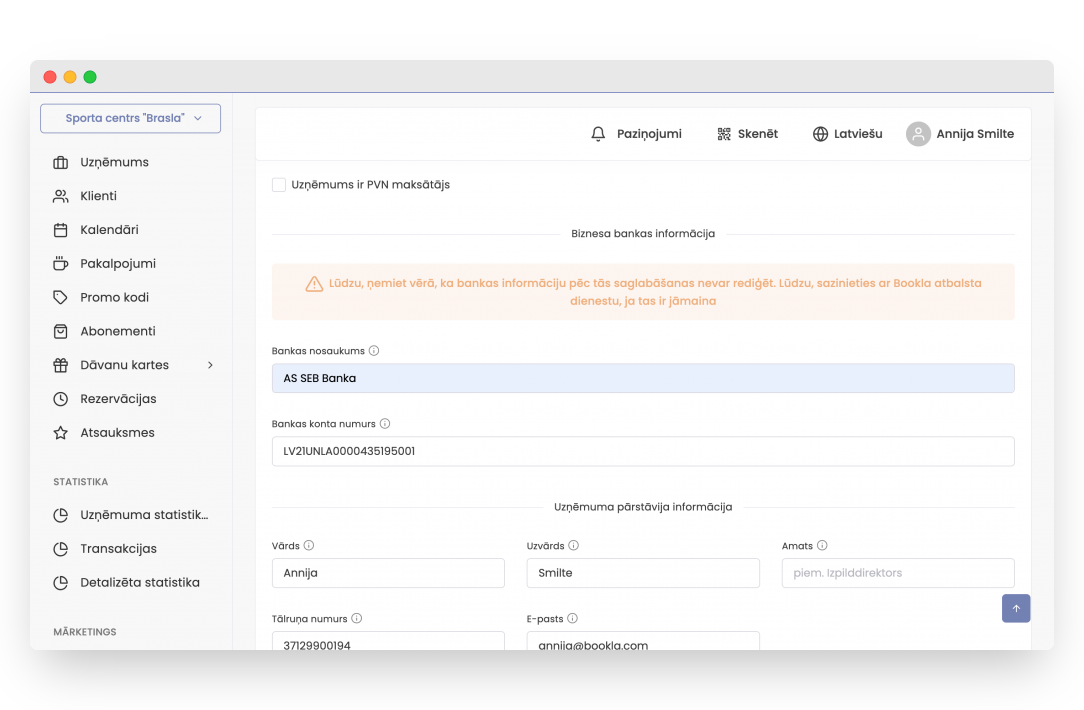Screen dimensions: 1084x710
Task: Select the Abonementi sidebar item
Action: pyautogui.click(x=117, y=331)
